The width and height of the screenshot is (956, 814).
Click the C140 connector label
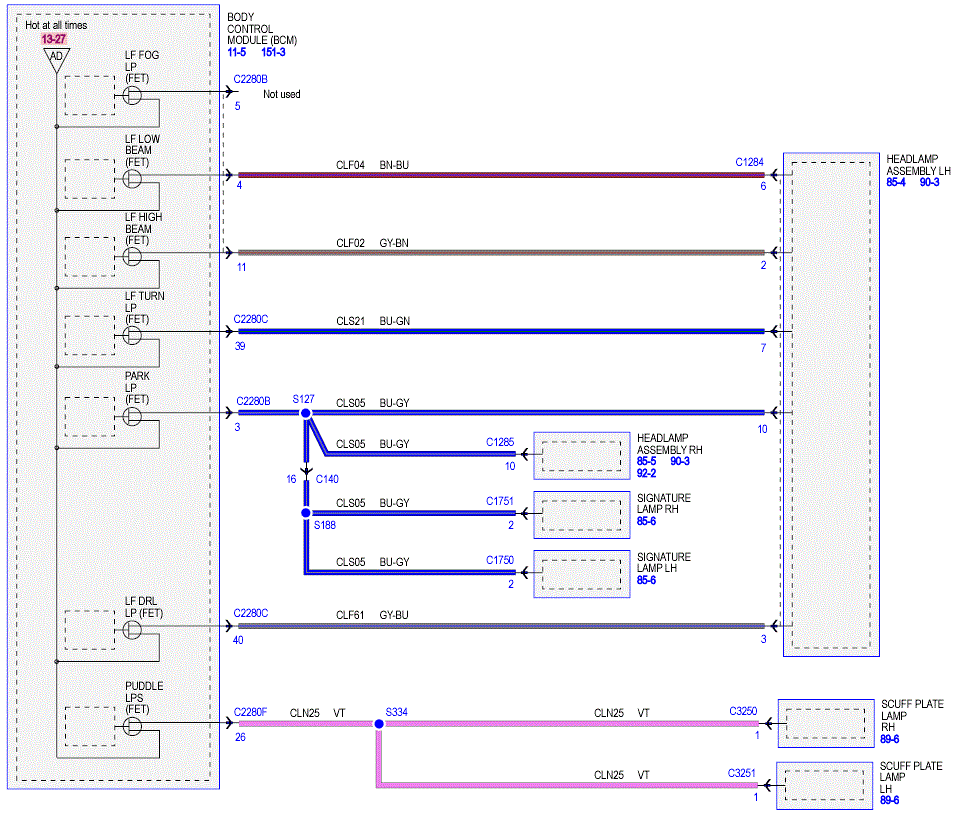point(327,479)
